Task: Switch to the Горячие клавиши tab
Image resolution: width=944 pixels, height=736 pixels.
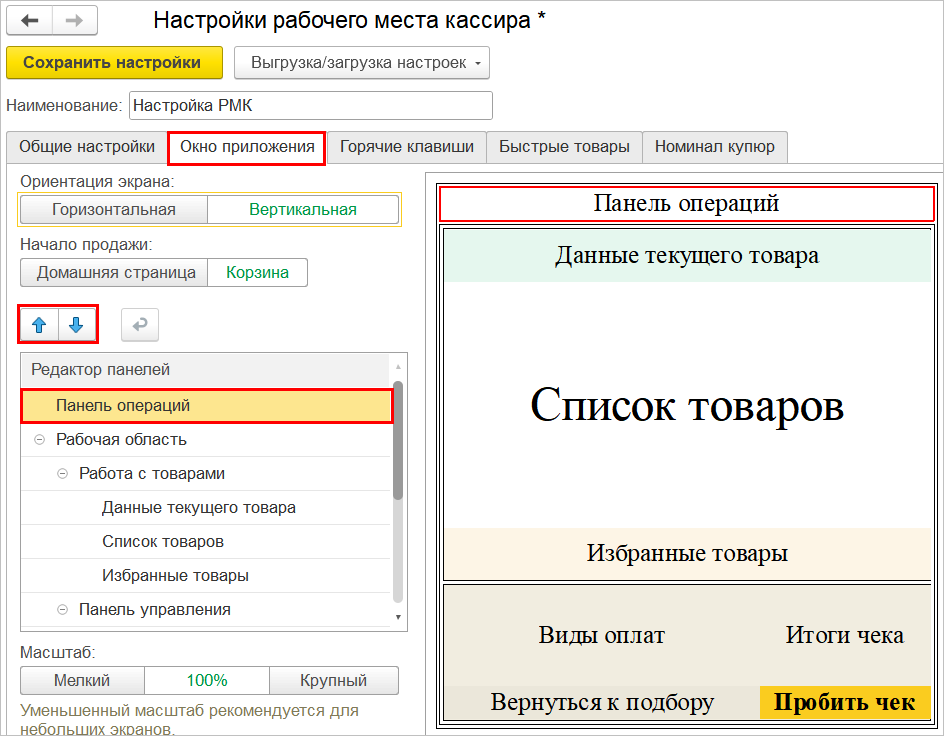Action: [406, 147]
